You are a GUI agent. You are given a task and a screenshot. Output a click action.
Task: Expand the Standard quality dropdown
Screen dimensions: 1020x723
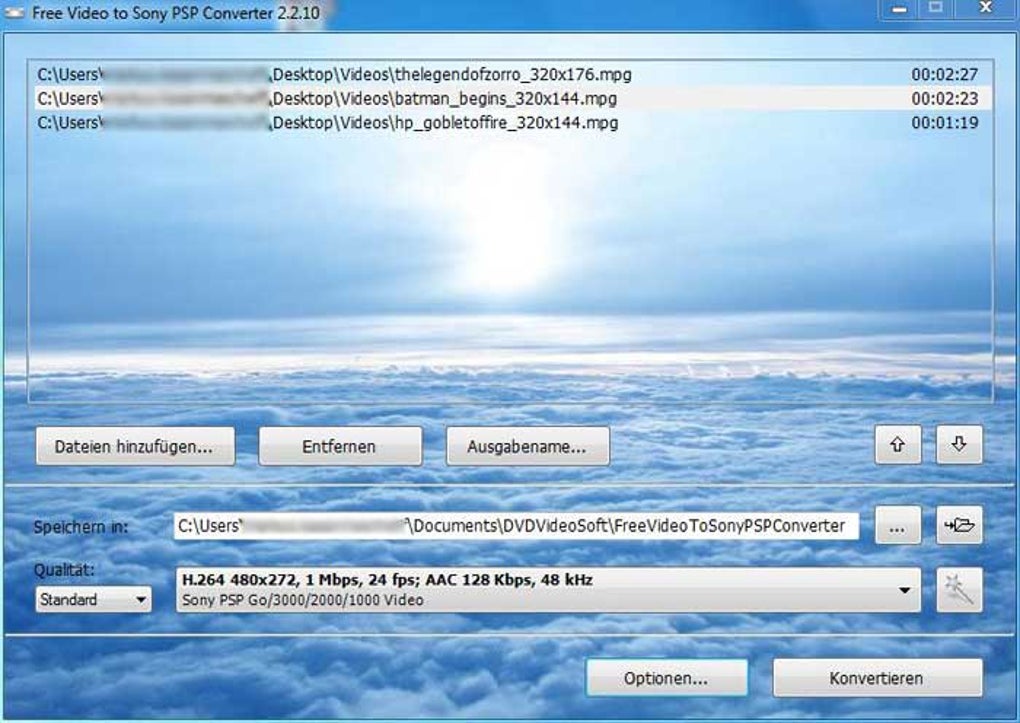click(x=93, y=599)
